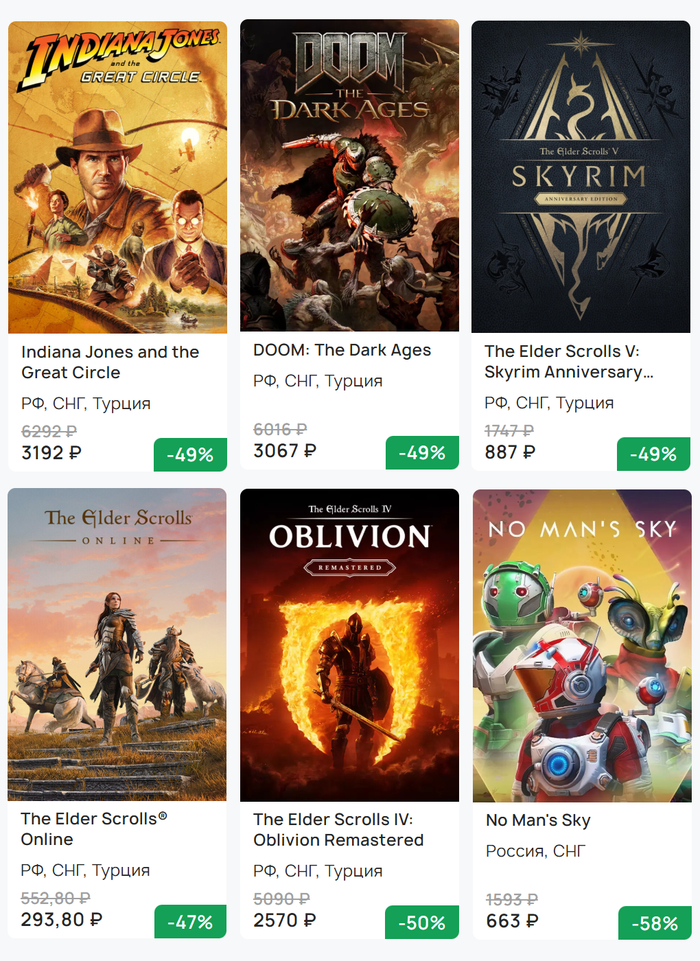Open the 'DOOM: The Dark Ages' title link
This screenshot has height=961, width=700.
pyautogui.click(x=342, y=350)
